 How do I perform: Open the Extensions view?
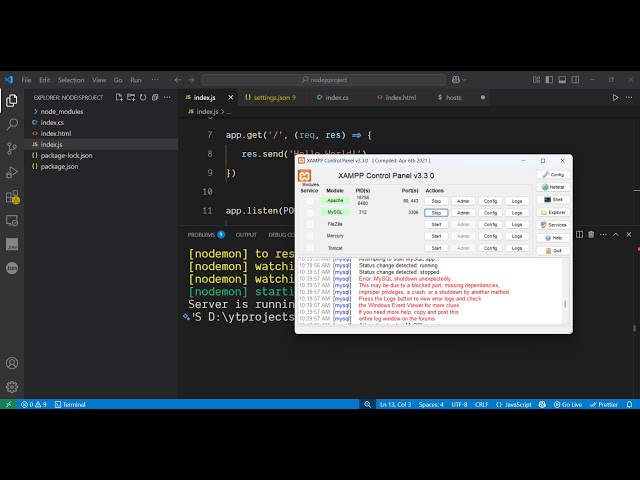click(12, 197)
